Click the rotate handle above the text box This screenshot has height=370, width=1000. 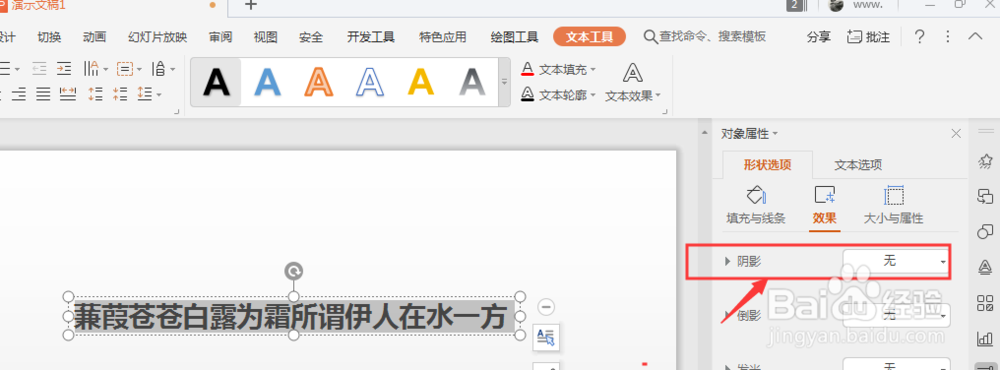point(293,271)
